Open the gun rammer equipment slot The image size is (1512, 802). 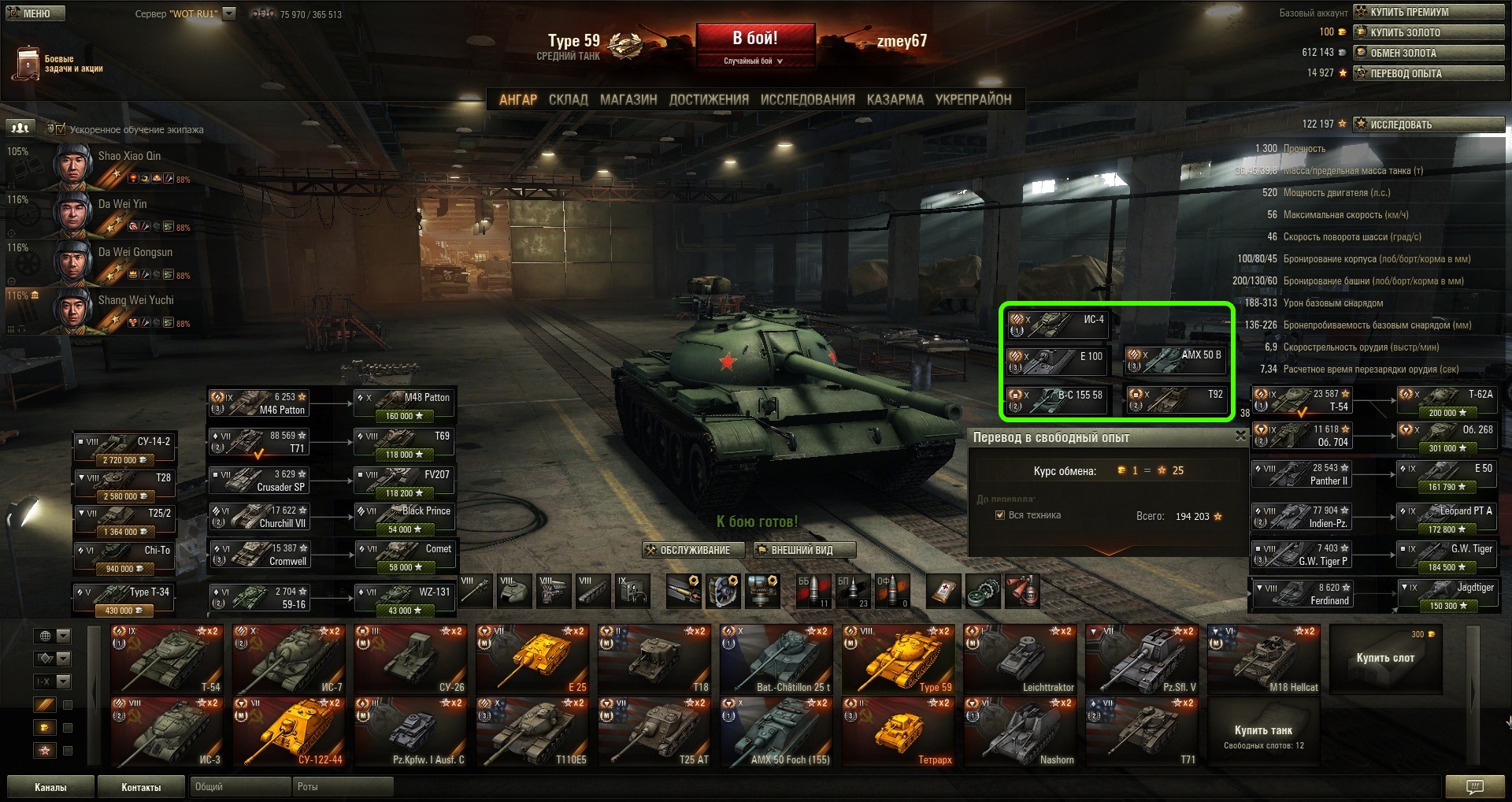(684, 591)
